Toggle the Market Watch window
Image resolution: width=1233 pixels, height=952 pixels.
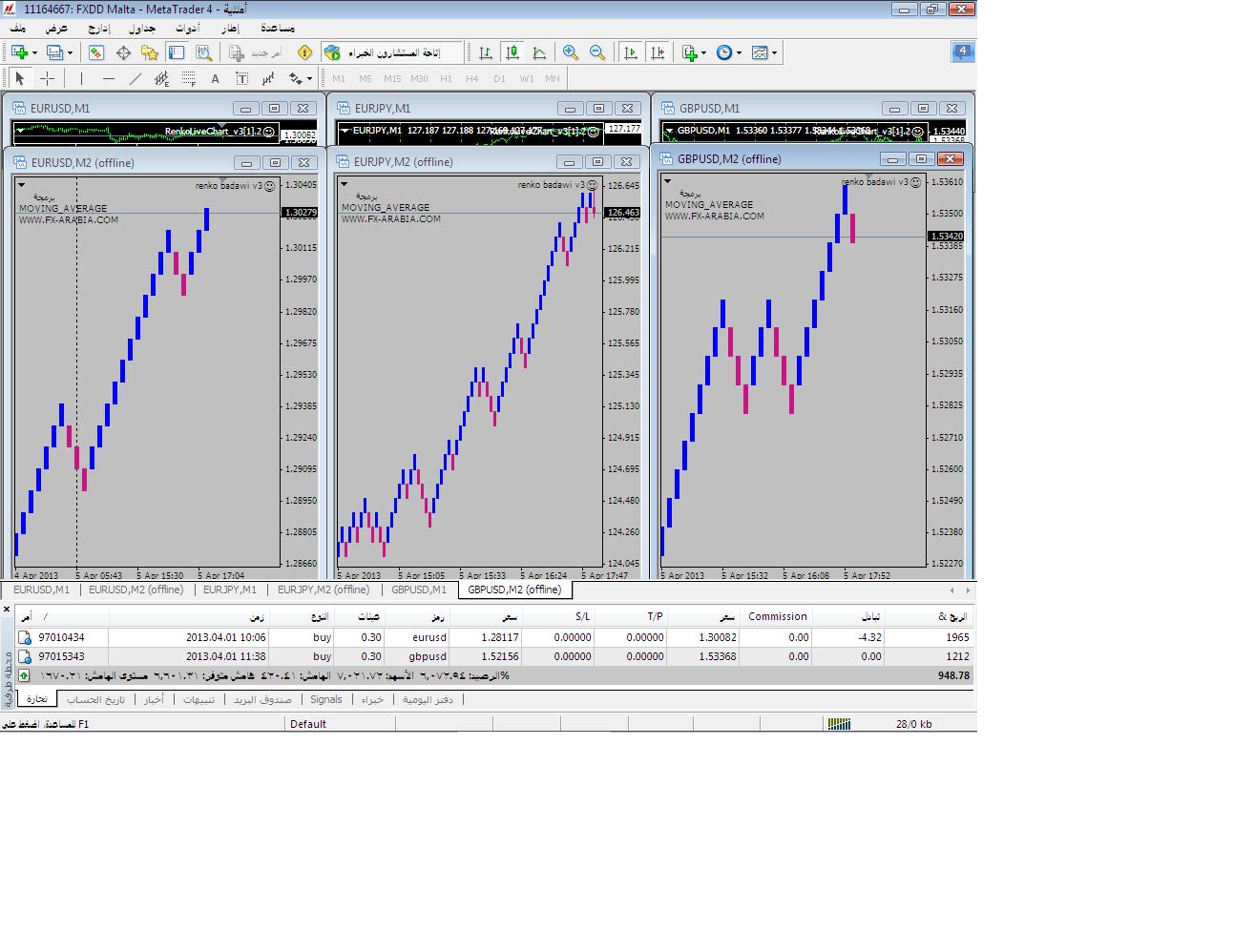(x=96, y=52)
